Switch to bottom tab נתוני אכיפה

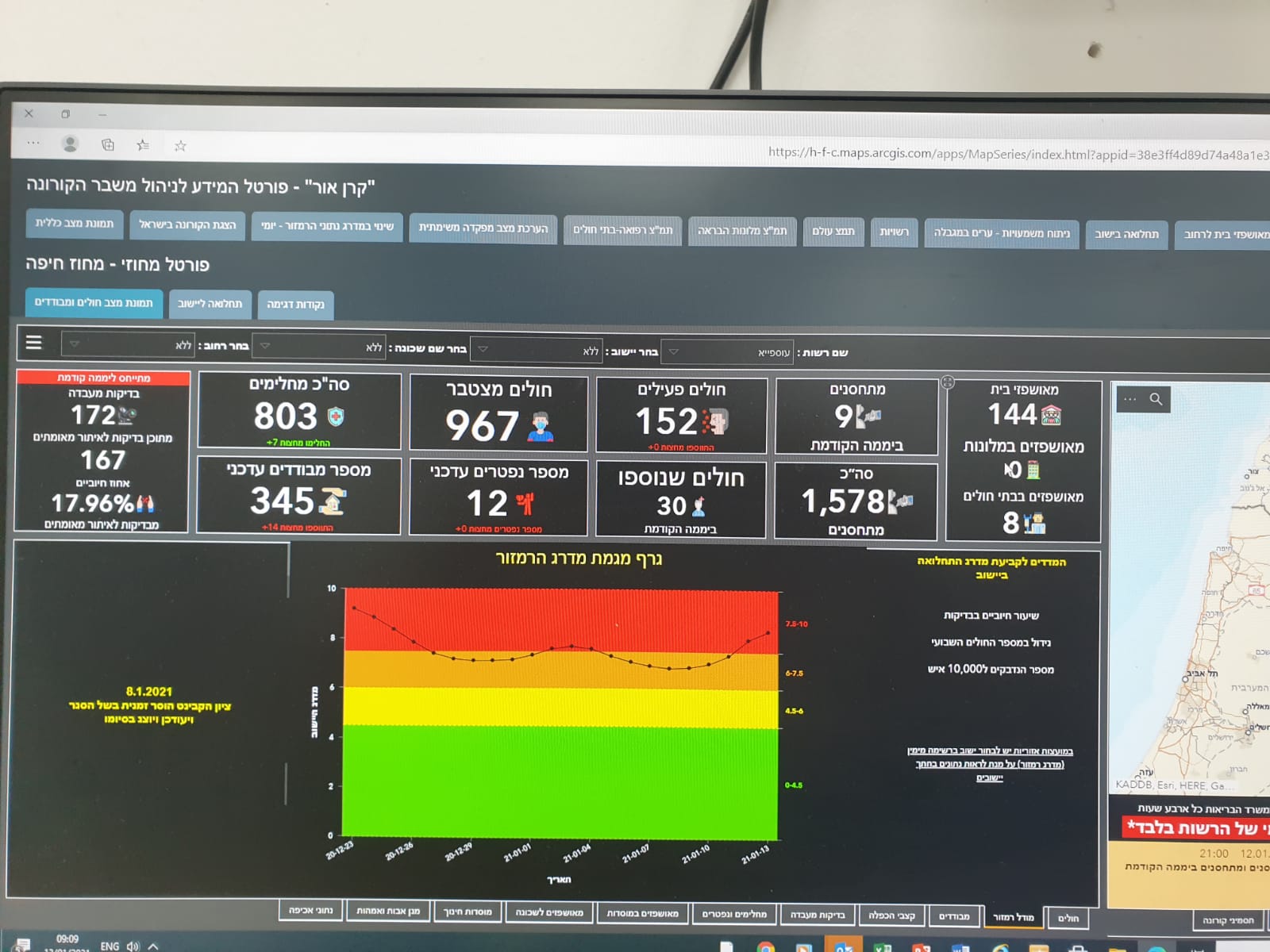coord(310,910)
